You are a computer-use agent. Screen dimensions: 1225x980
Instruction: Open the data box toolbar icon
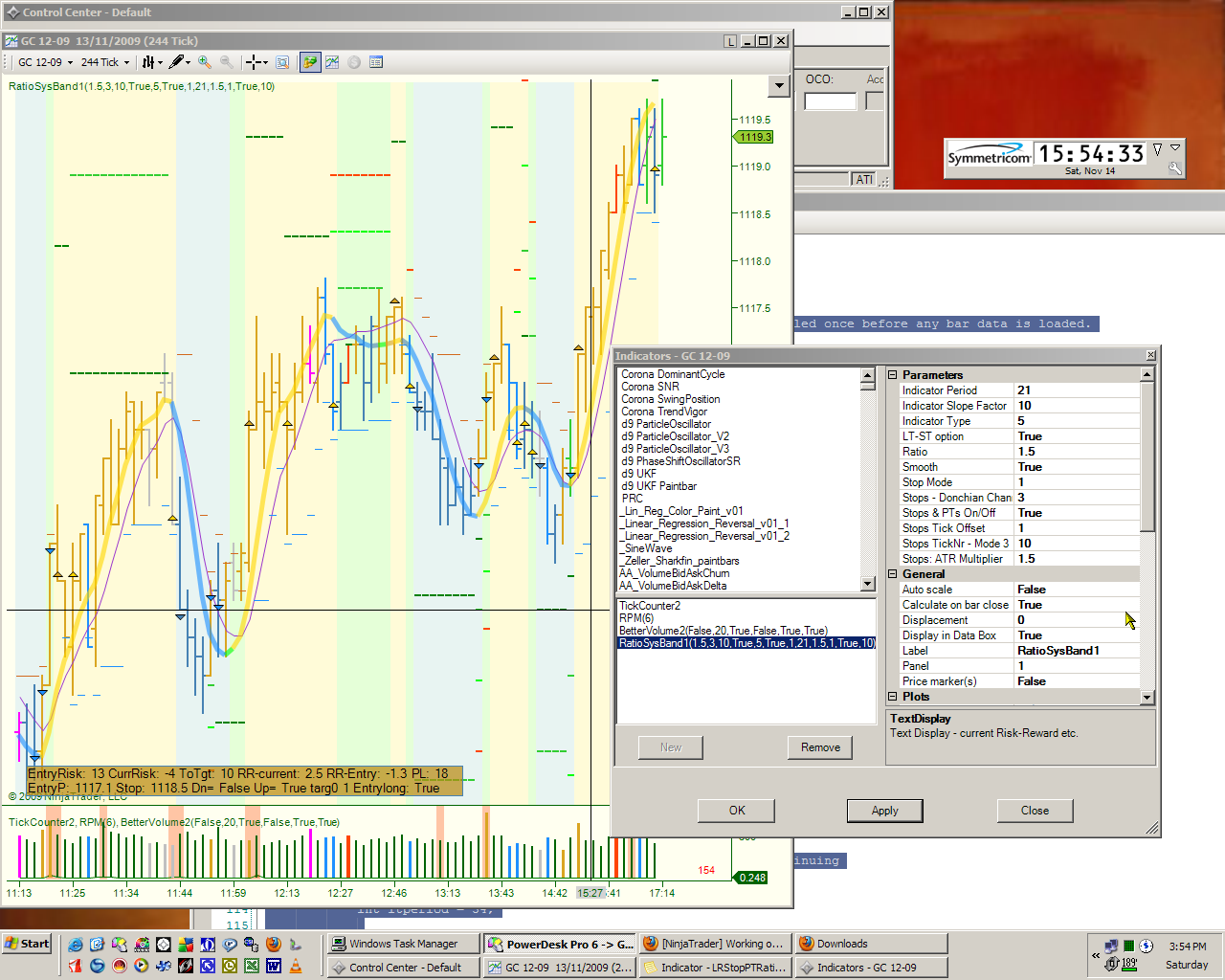coord(376,62)
